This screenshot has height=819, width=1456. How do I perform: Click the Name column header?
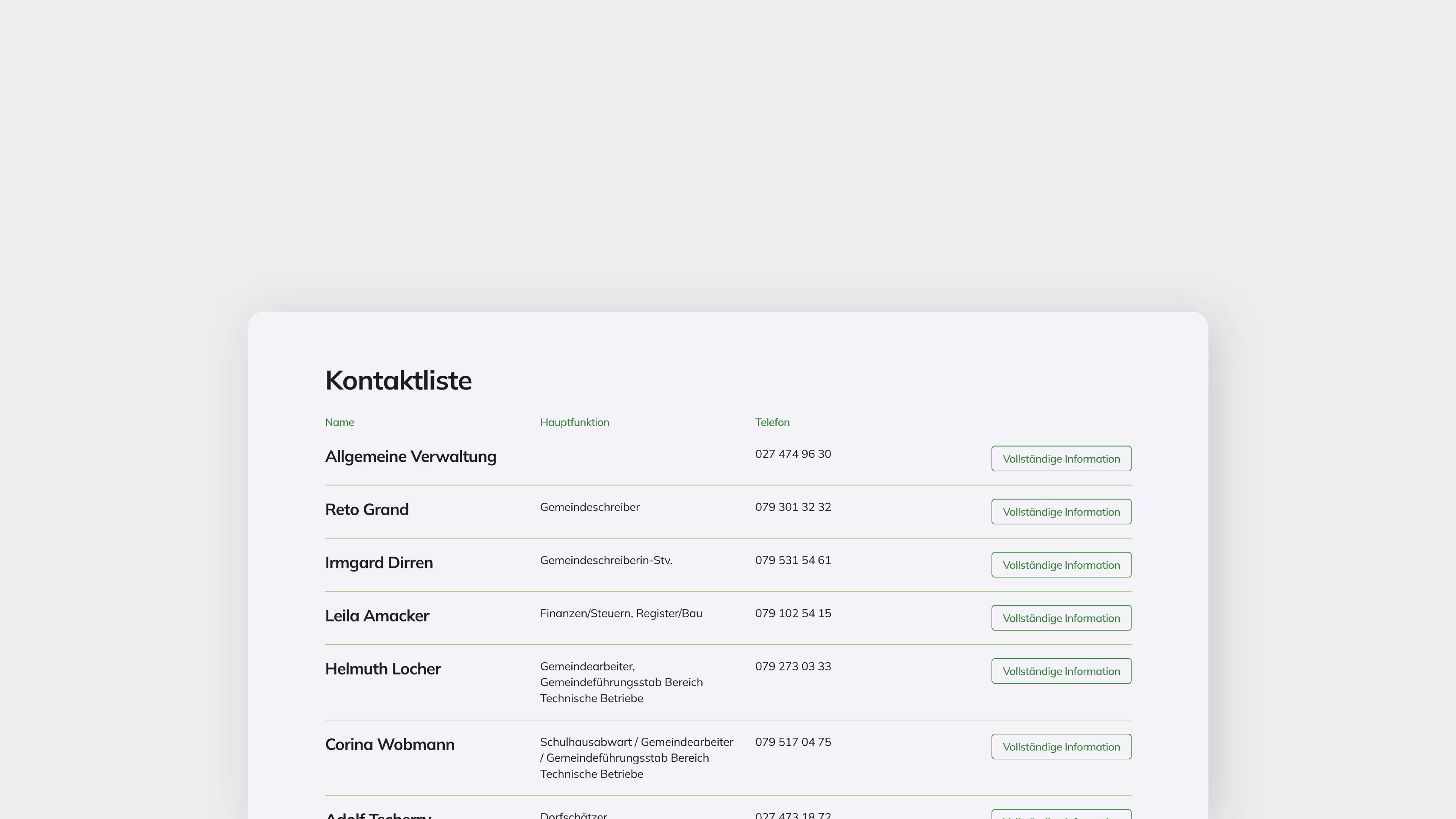339,422
